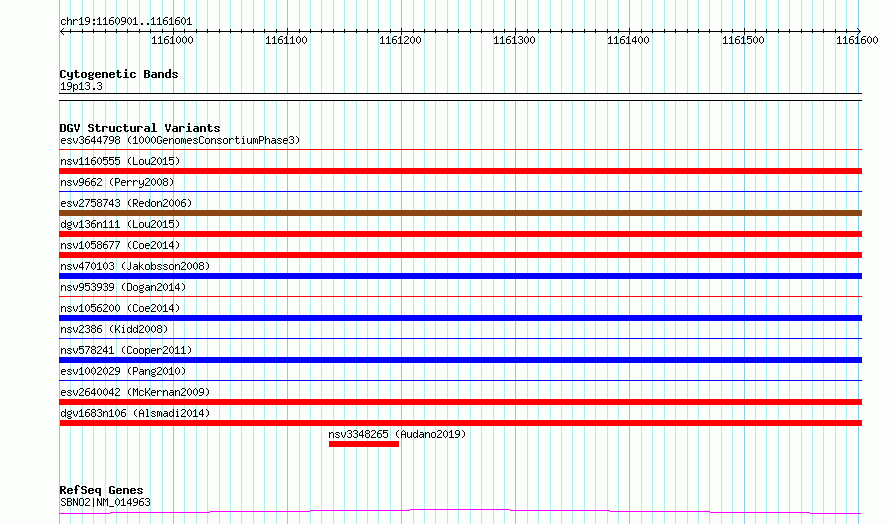This screenshot has width=890, height=524.
Task: Open variant nsv3348265 (Audano2019) label
Action: coord(397,434)
